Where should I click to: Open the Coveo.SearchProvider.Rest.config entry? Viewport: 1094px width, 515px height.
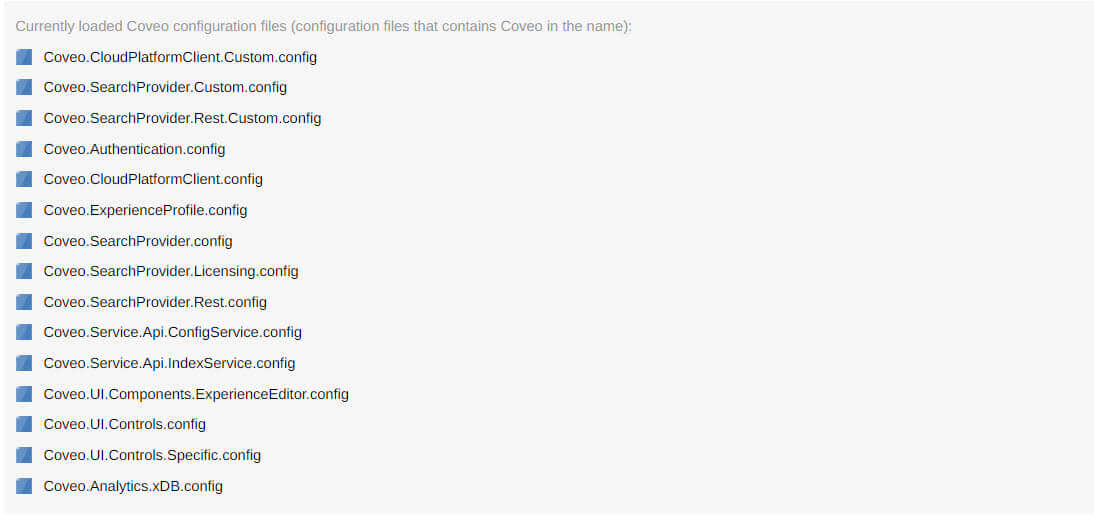155,302
